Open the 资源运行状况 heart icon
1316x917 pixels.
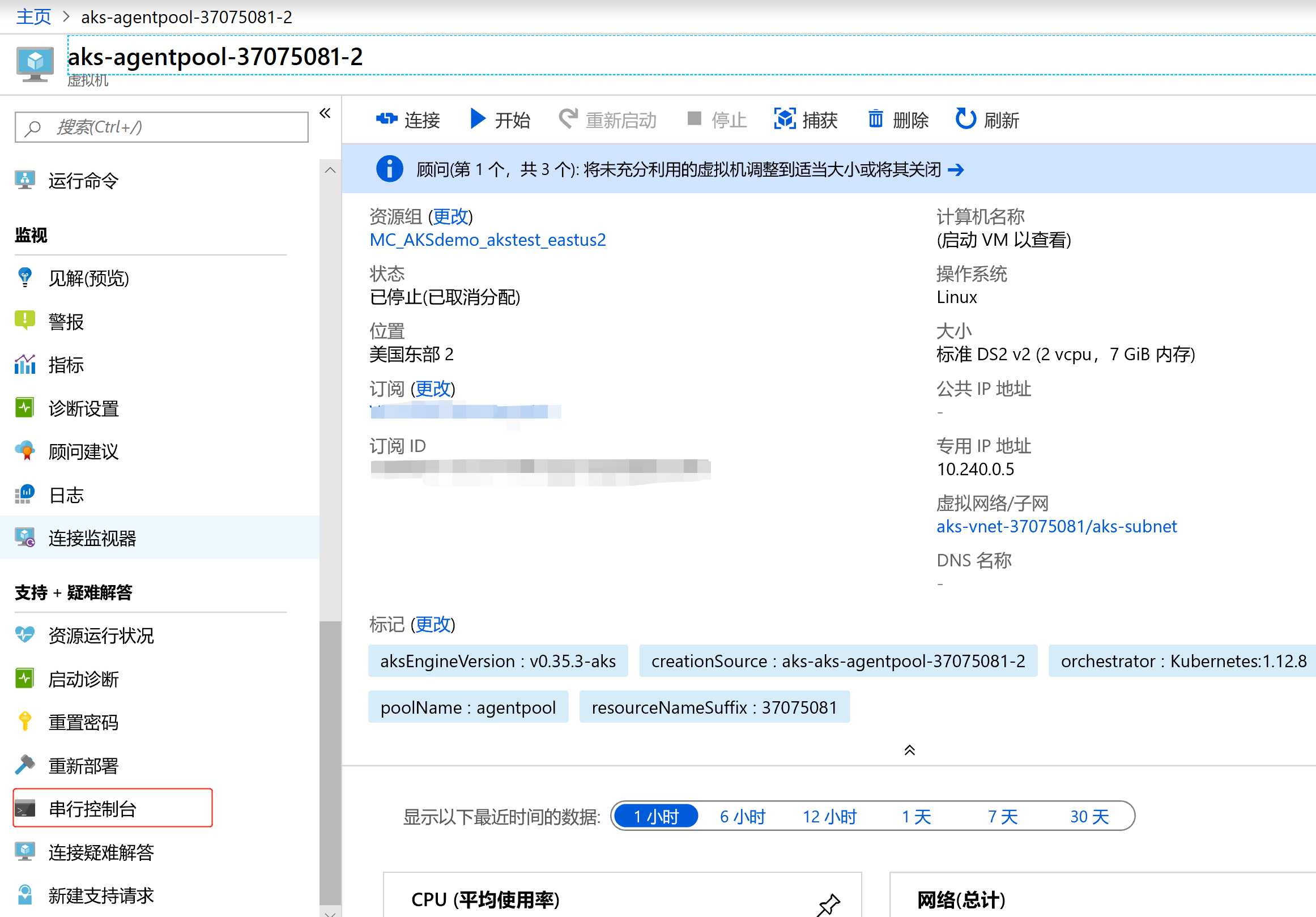point(25,634)
